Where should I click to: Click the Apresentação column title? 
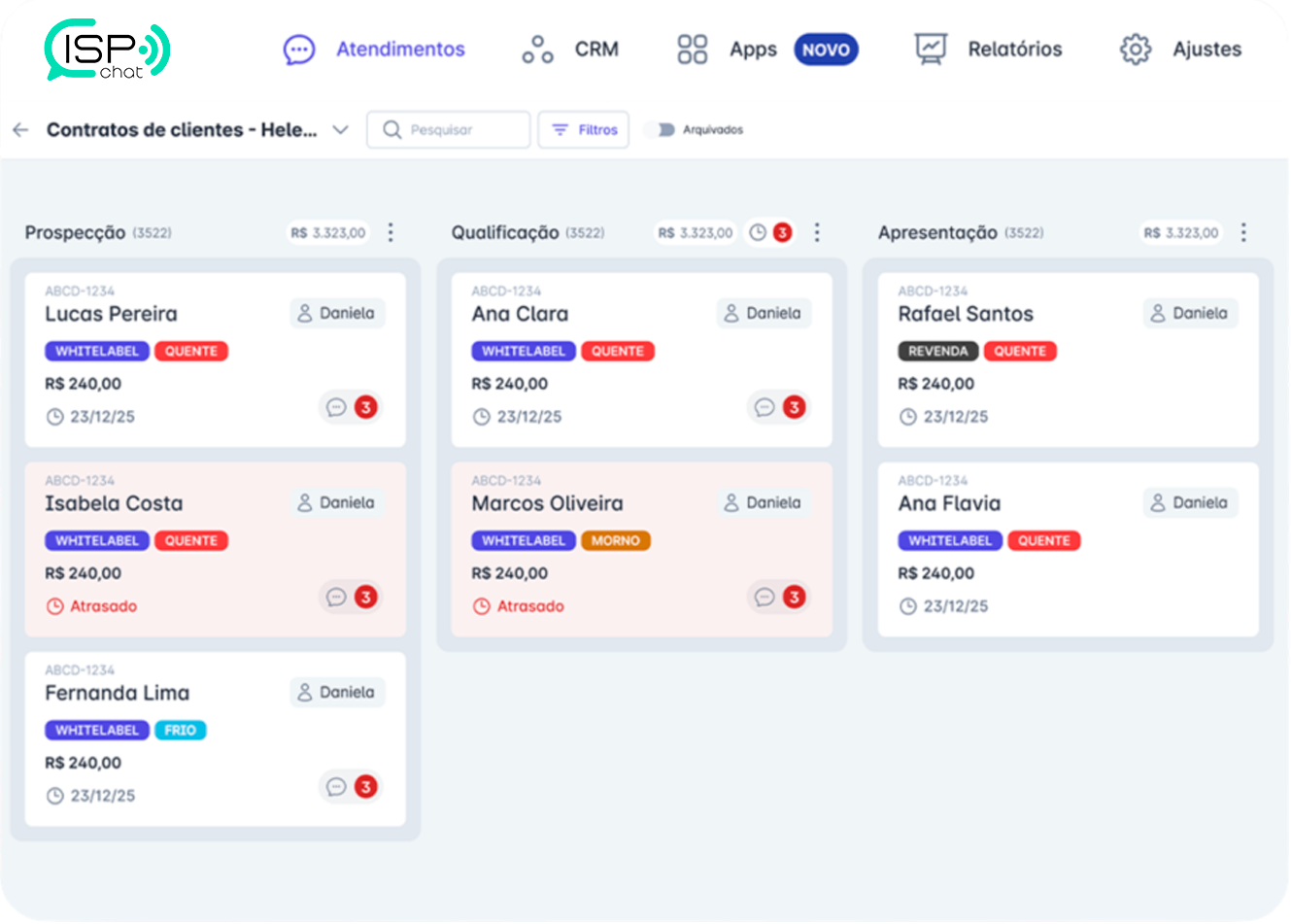pyautogui.click(x=937, y=232)
